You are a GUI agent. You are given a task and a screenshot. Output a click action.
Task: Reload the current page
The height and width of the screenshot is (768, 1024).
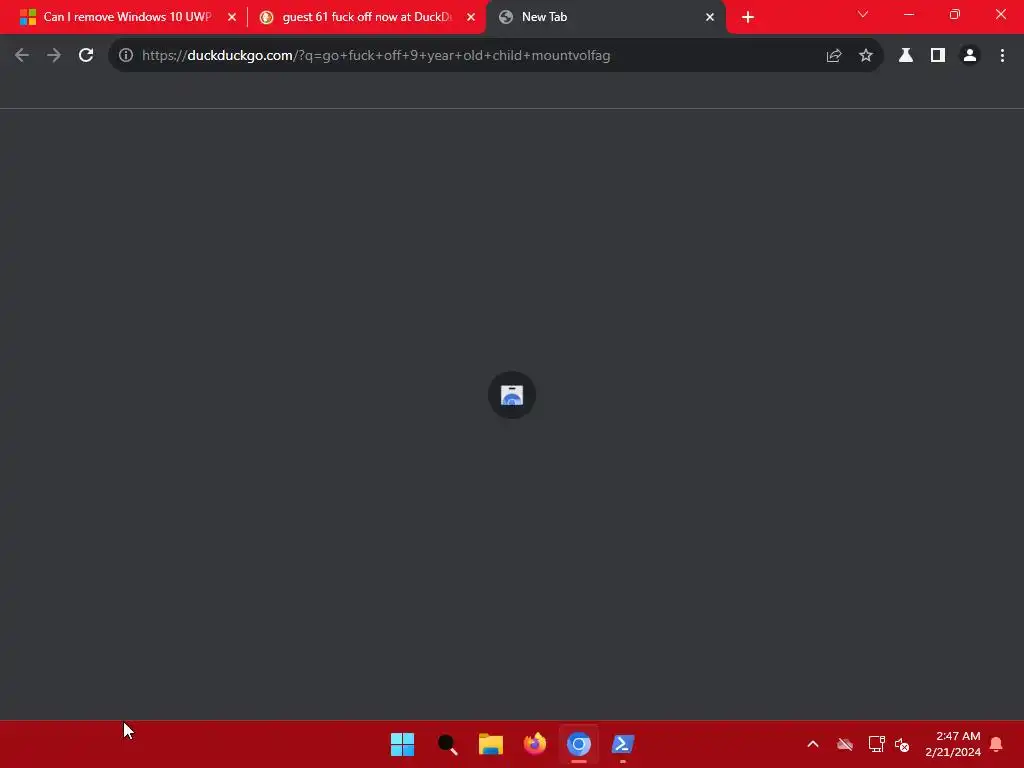coord(86,56)
